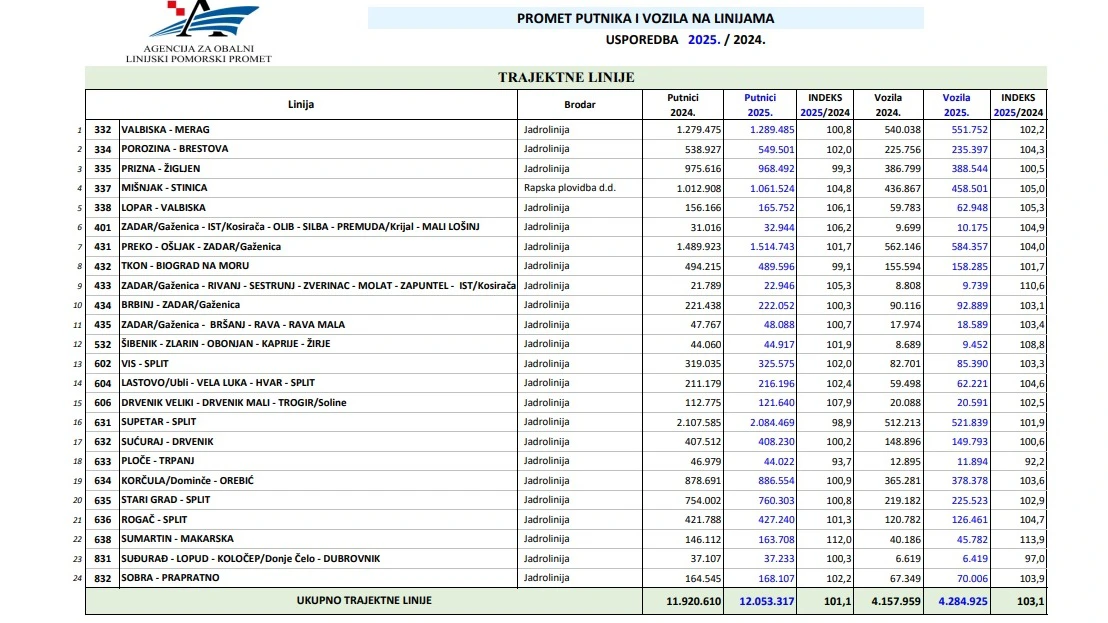Click the PROMET PUTNIKA I VOZILA title
This screenshot has width=1108, height=623.
tap(645, 18)
